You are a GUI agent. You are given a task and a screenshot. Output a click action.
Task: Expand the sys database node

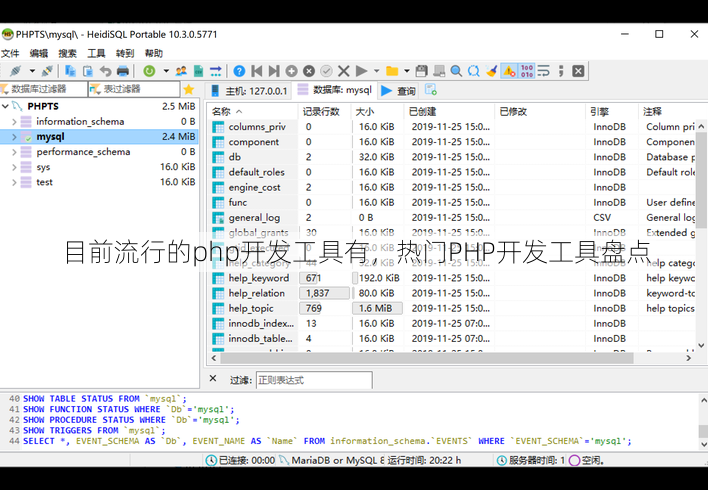(x=14, y=167)
